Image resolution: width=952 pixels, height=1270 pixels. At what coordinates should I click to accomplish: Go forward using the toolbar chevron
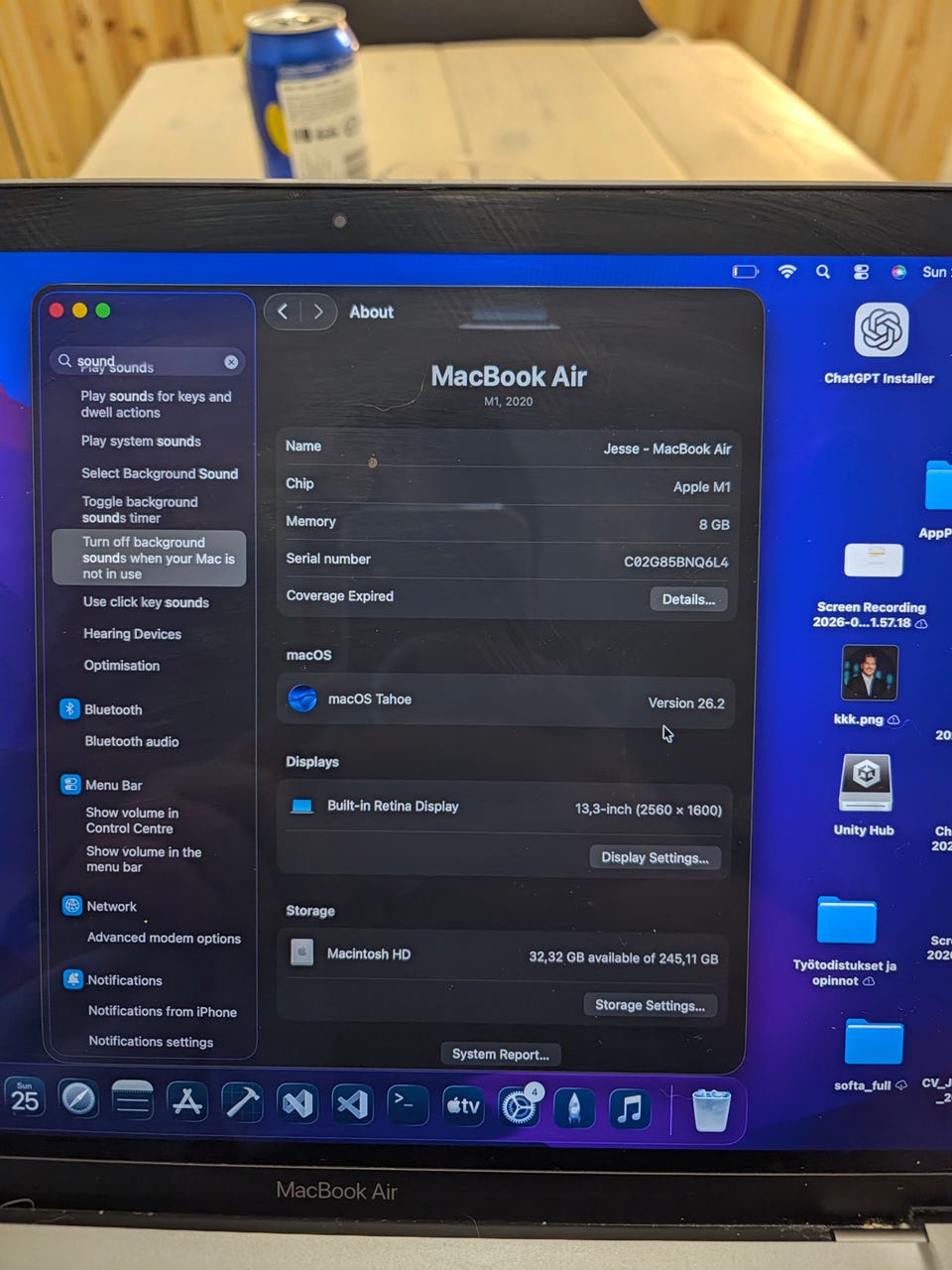point(318,312)
